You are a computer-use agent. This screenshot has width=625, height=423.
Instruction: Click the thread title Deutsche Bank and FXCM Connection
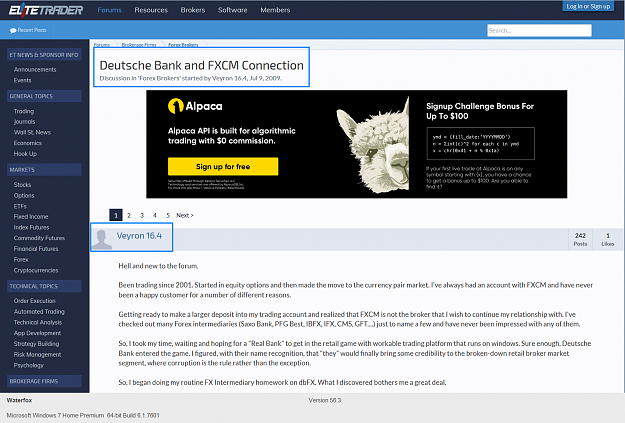tap(201, 65)
